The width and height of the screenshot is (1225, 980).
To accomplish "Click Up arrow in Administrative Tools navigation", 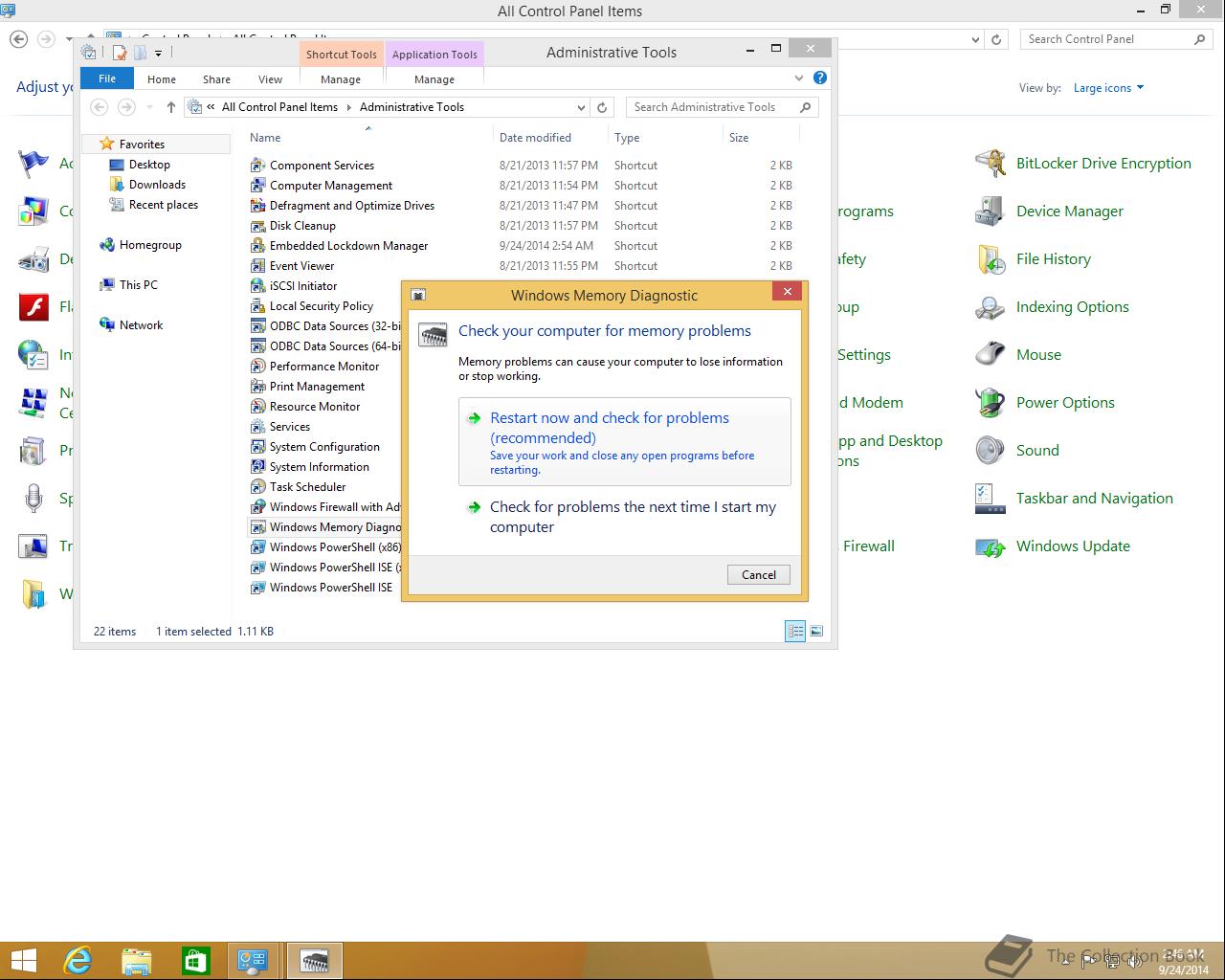I will tap(170, 107).
